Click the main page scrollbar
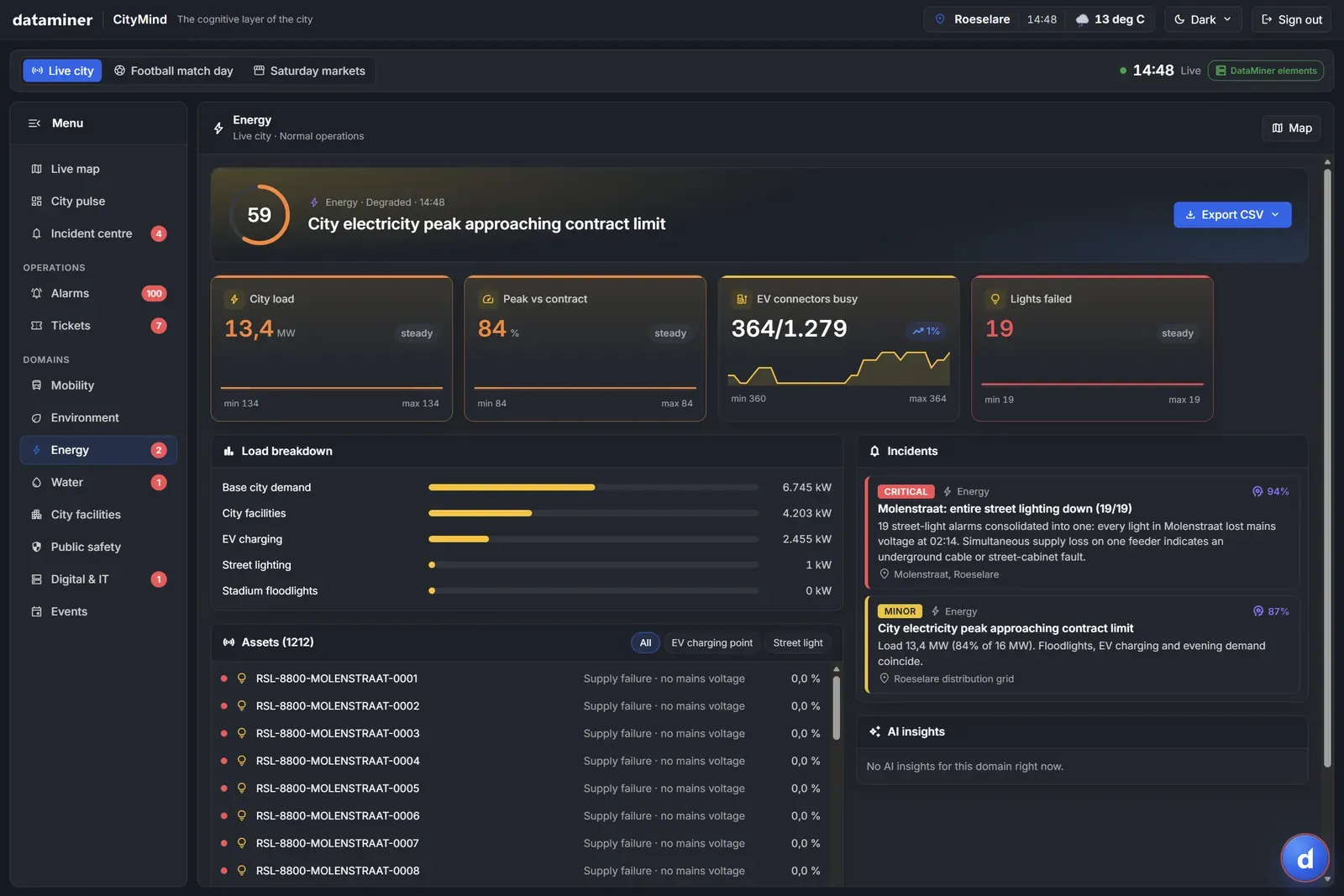1344x896 pixels. pos(1327,467)
